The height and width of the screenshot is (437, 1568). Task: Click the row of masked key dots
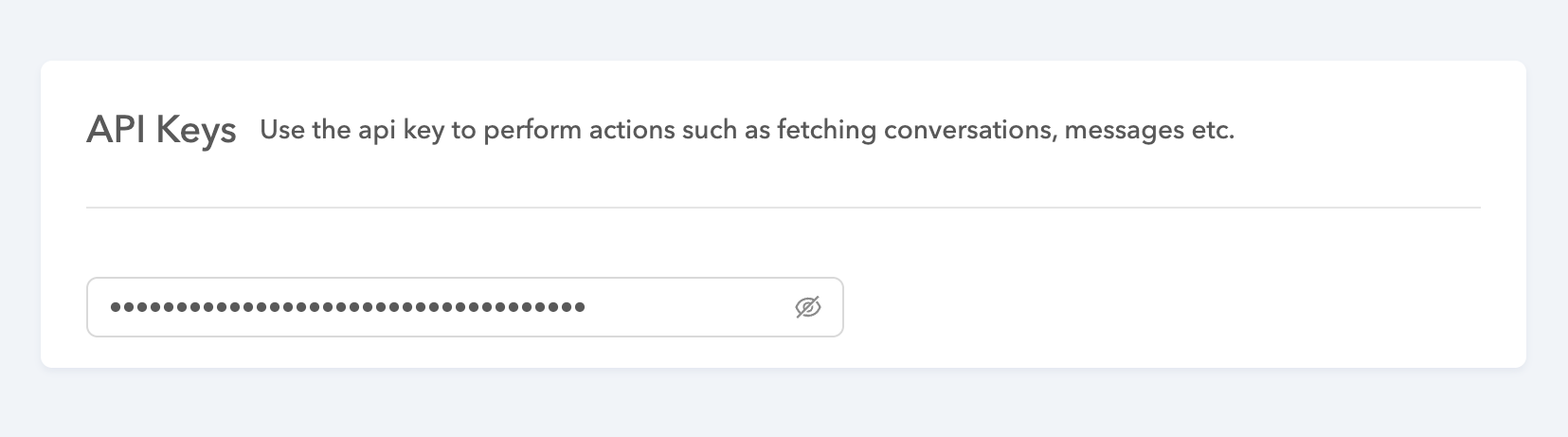(347, 307)
